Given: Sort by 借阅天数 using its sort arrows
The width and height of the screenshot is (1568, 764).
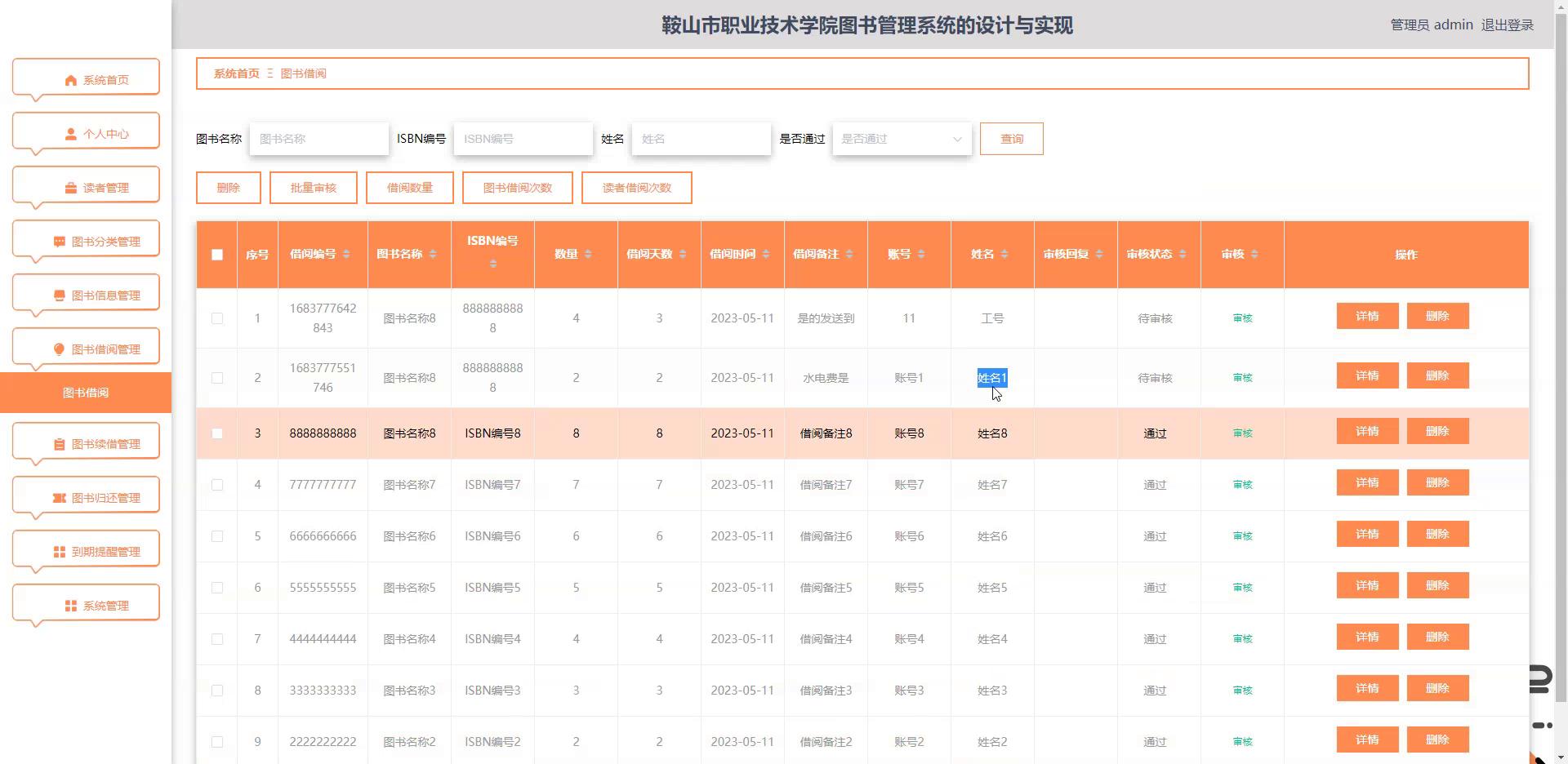Looking at the screenshot, I should coord(683,255).
